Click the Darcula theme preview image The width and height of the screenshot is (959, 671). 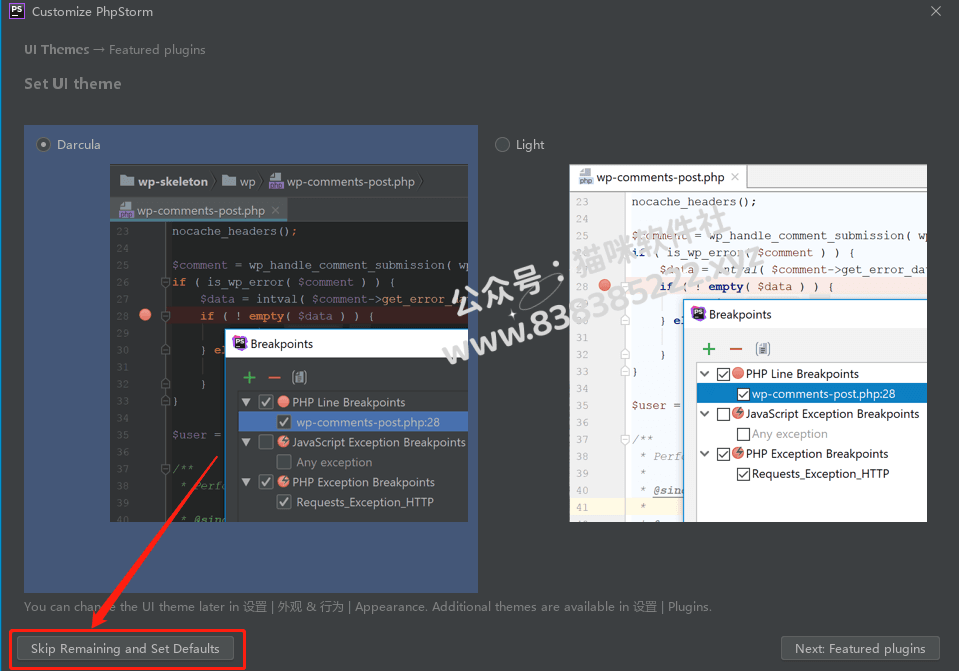[x=289, y=343]
